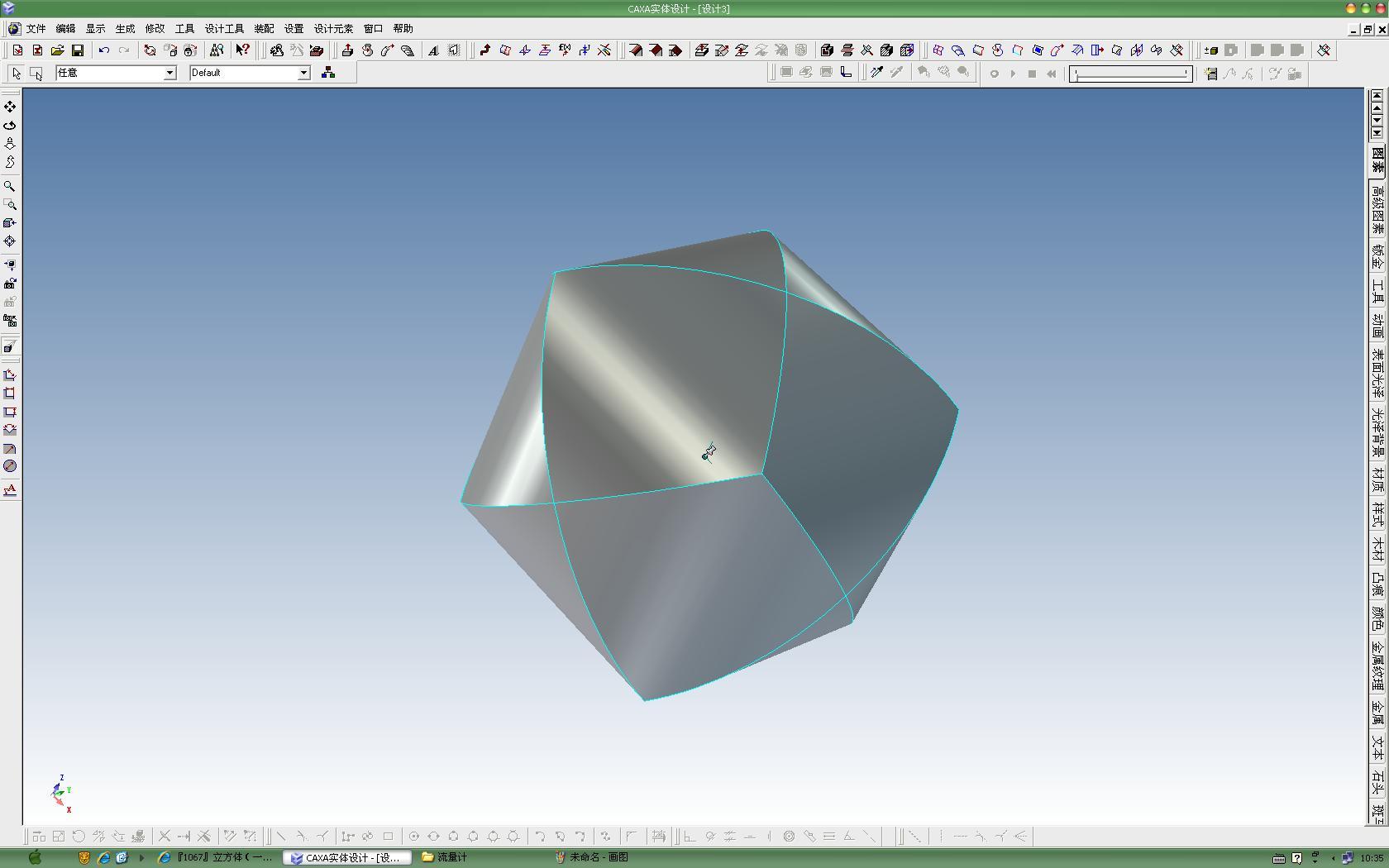The image size is (1389, 868).
Task: Click the context help arrow-question icon
Action: pos(242,50)
